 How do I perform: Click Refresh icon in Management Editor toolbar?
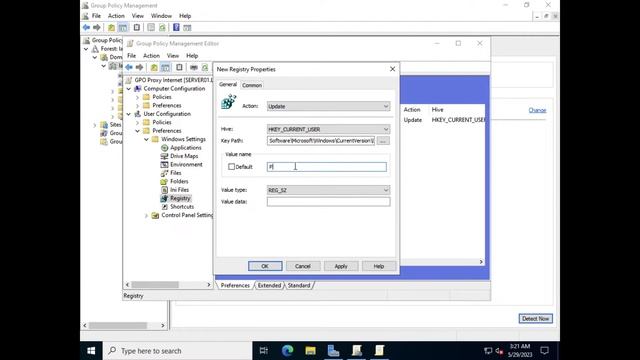coord(205,67)
